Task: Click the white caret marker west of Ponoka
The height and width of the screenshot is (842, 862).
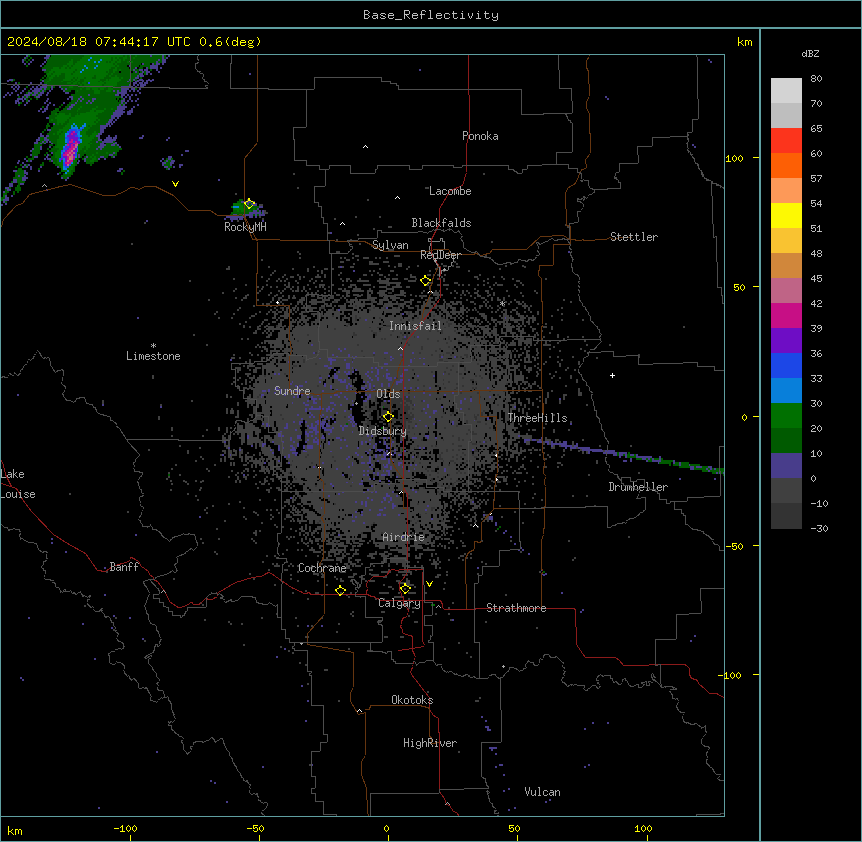Action: (x=365, y=147)
